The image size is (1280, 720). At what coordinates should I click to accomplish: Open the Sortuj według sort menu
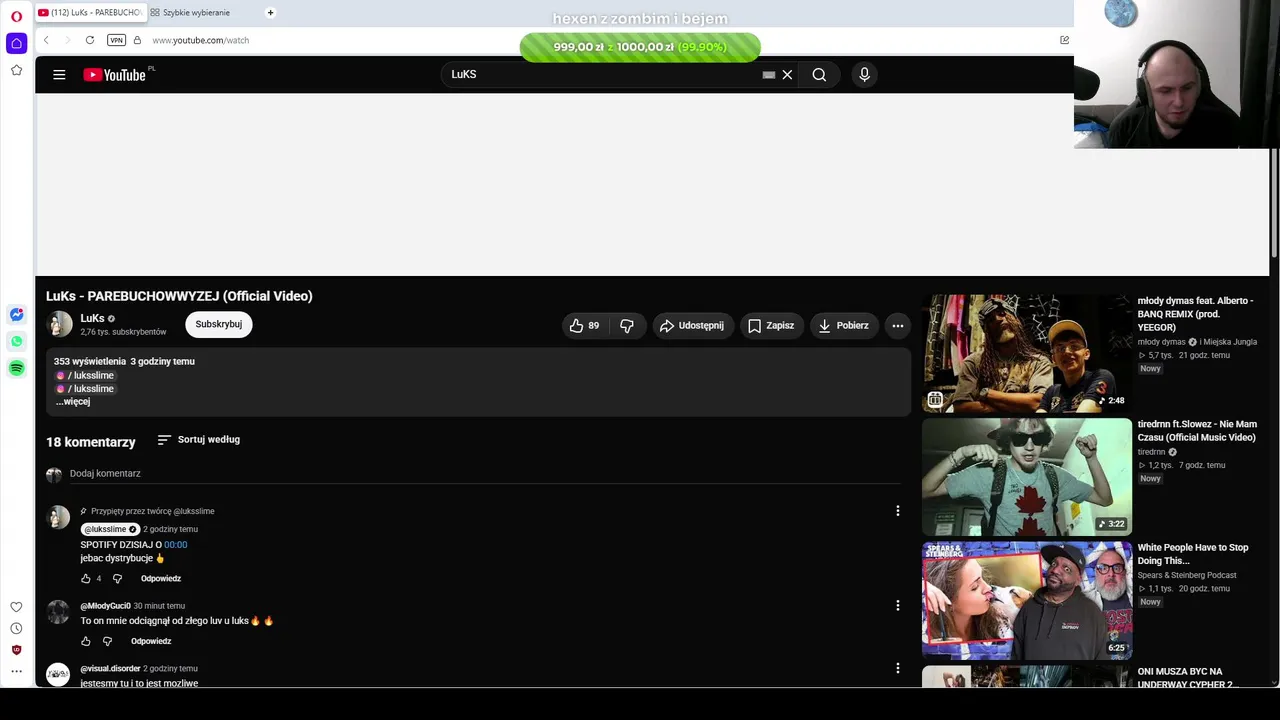(x=199, y=439)
